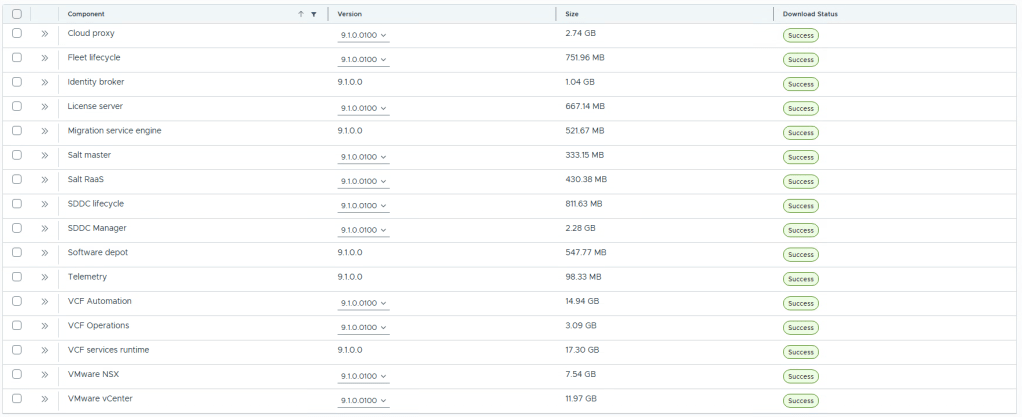Check the VCF Operations row checkbox
Image resolution: width=1022 pixels, height=417 pixels.
[x=17, y=325]
